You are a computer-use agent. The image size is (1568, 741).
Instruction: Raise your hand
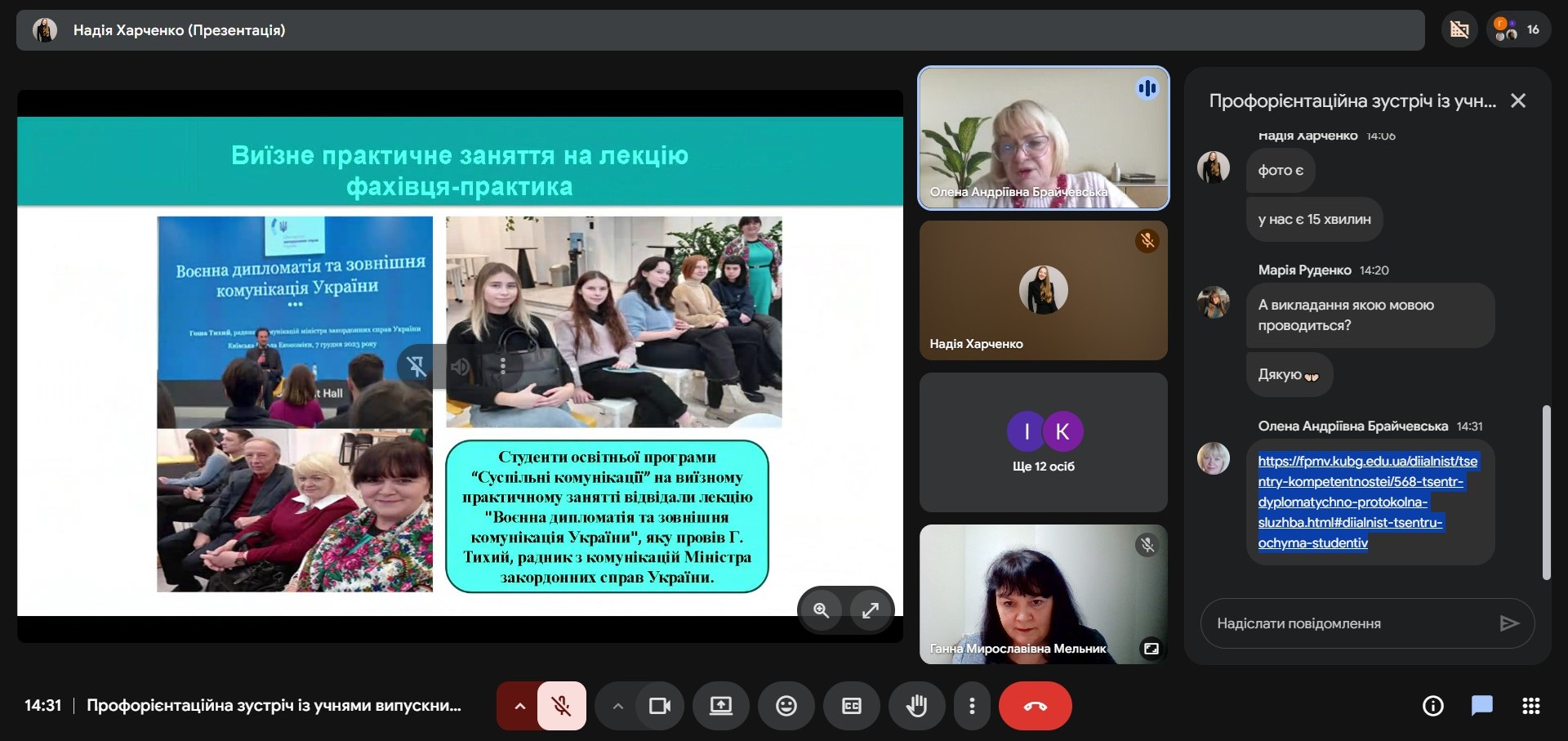(916, 706)
